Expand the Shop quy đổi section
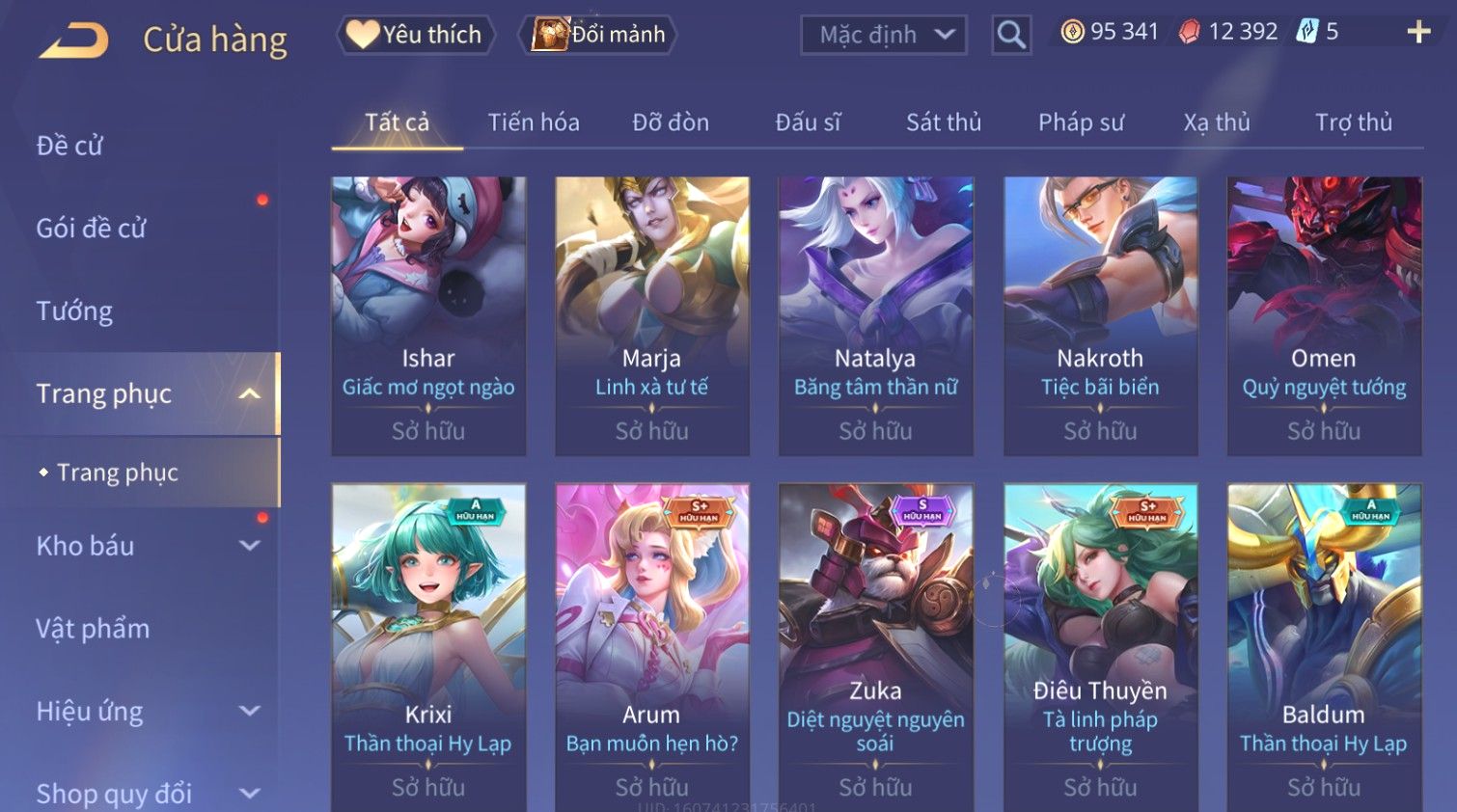This screenshot has height=812, width=1457. point(250,794)
